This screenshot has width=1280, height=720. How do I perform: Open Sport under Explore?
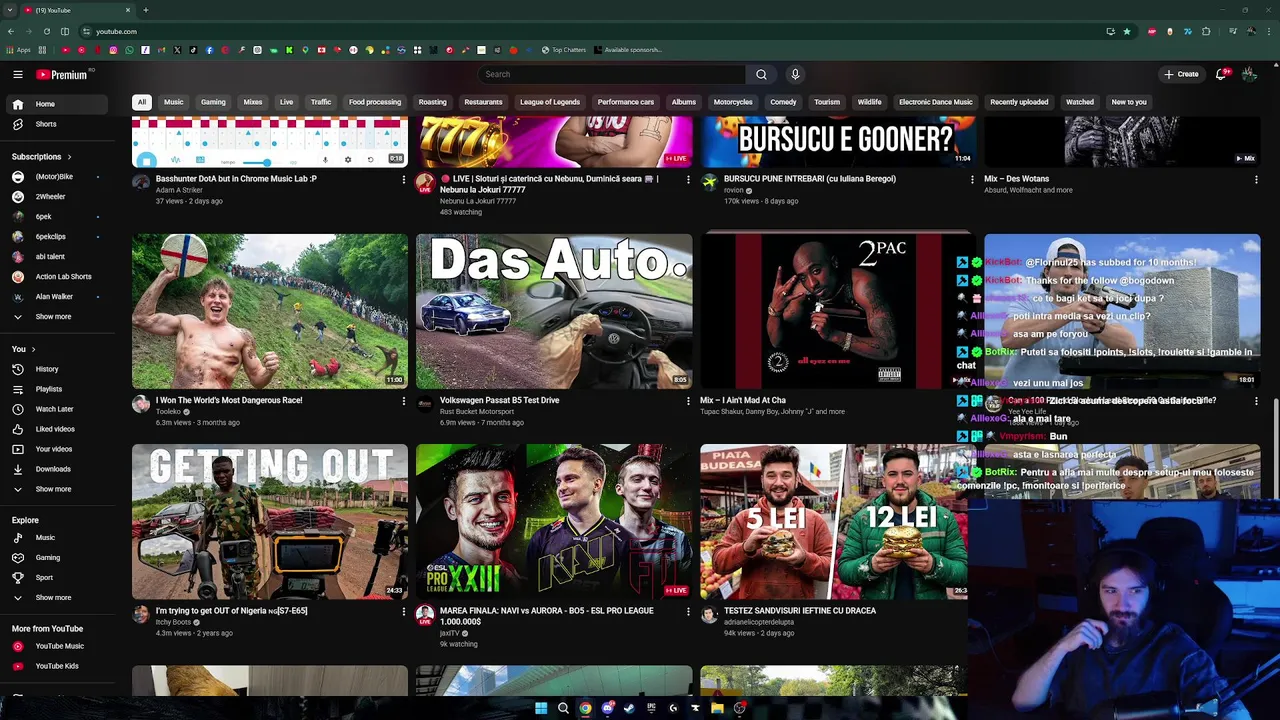point(44,577)
